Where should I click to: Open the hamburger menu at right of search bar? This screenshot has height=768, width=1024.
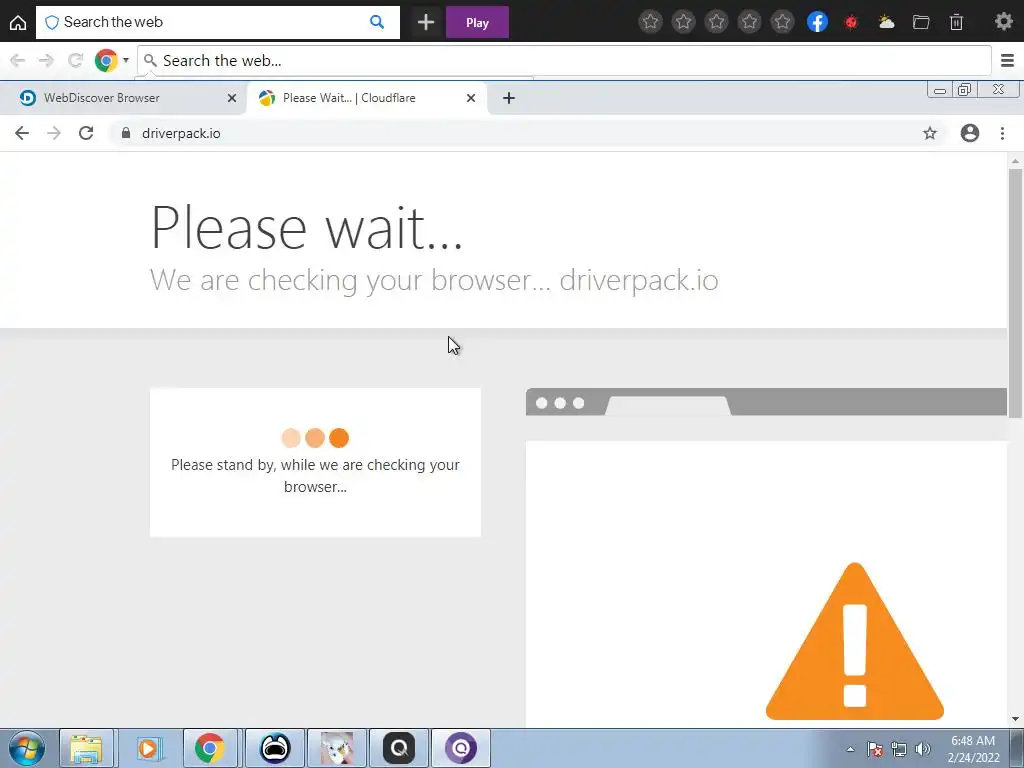(x=1007, y=61)
